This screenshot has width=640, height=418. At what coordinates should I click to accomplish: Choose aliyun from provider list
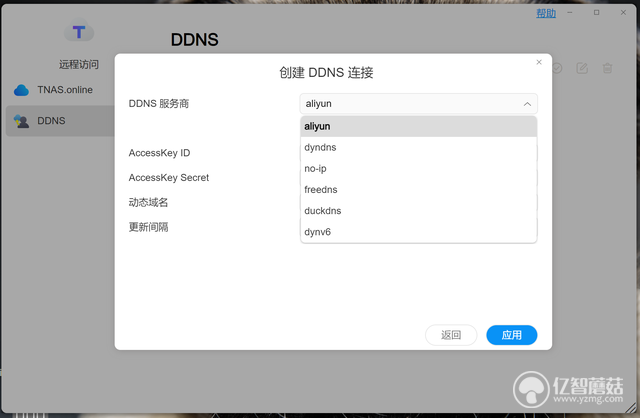coord(418,126)
